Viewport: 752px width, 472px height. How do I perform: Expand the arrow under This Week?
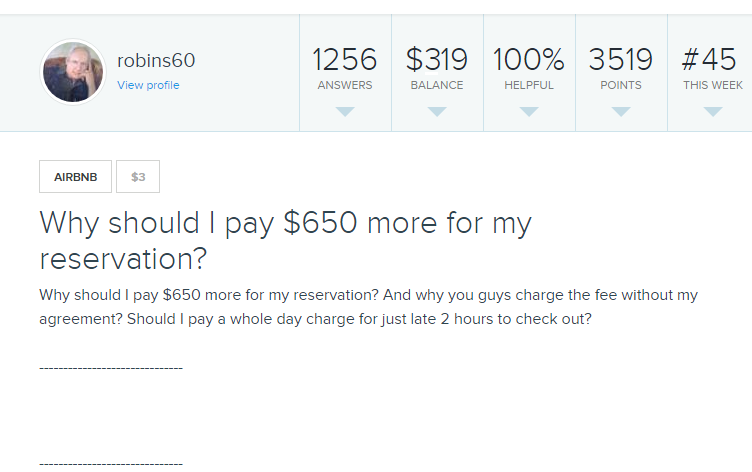coord(713,112)
